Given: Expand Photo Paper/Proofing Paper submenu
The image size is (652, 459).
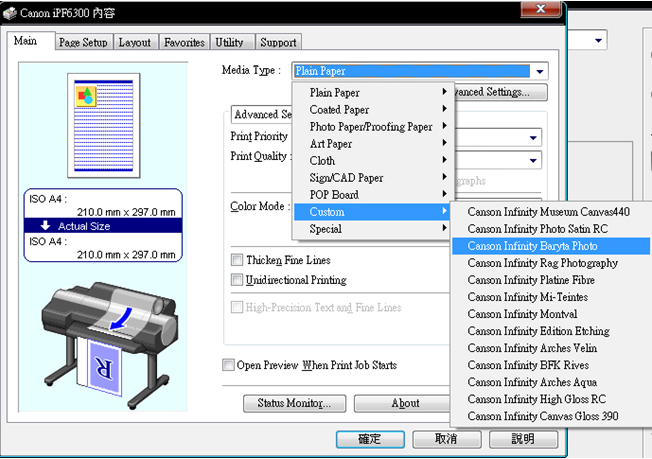Looking at the screenshot, I should (372, 126).
